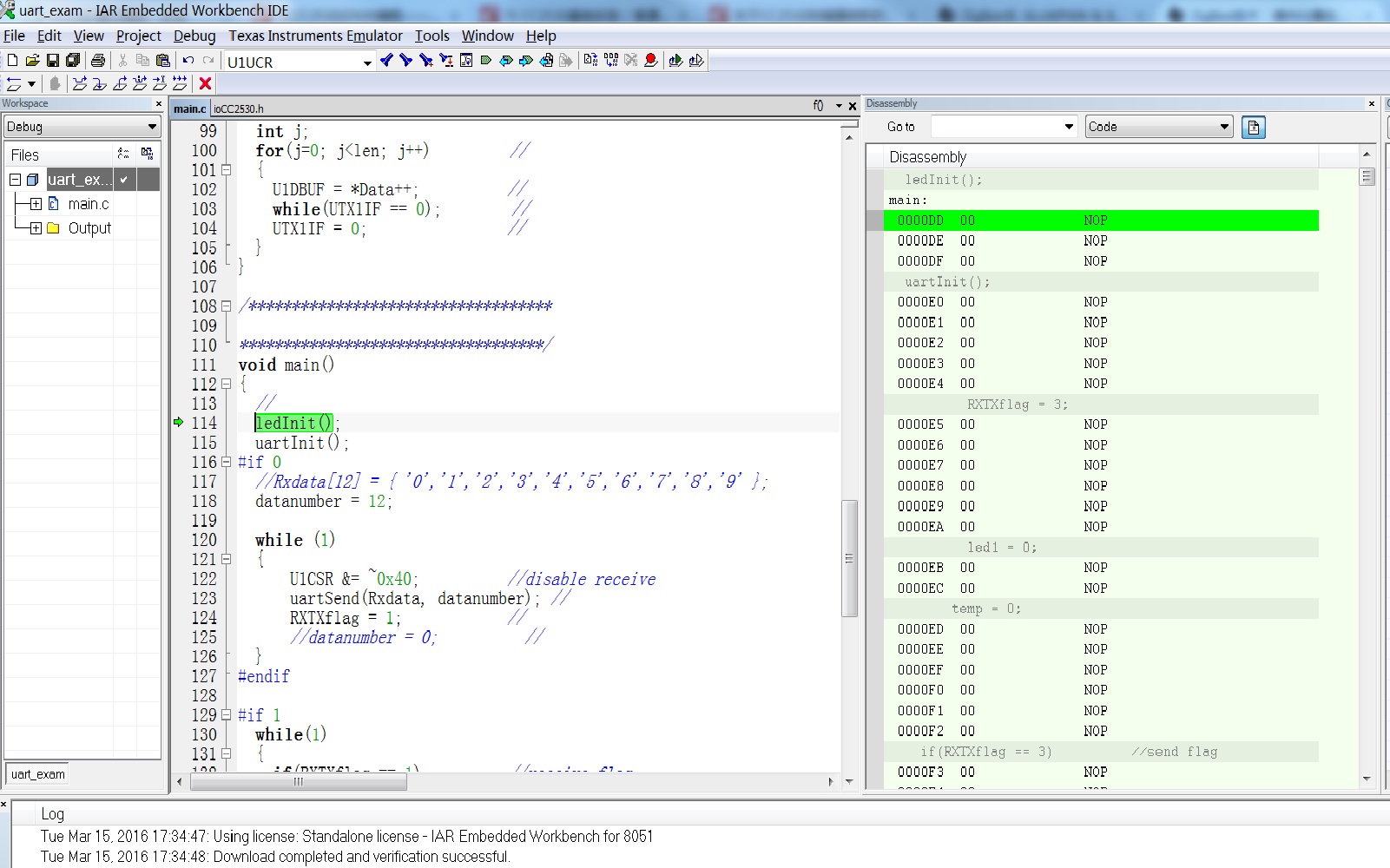
Task: Click the Go (run) debug icon
Action: 180,83
